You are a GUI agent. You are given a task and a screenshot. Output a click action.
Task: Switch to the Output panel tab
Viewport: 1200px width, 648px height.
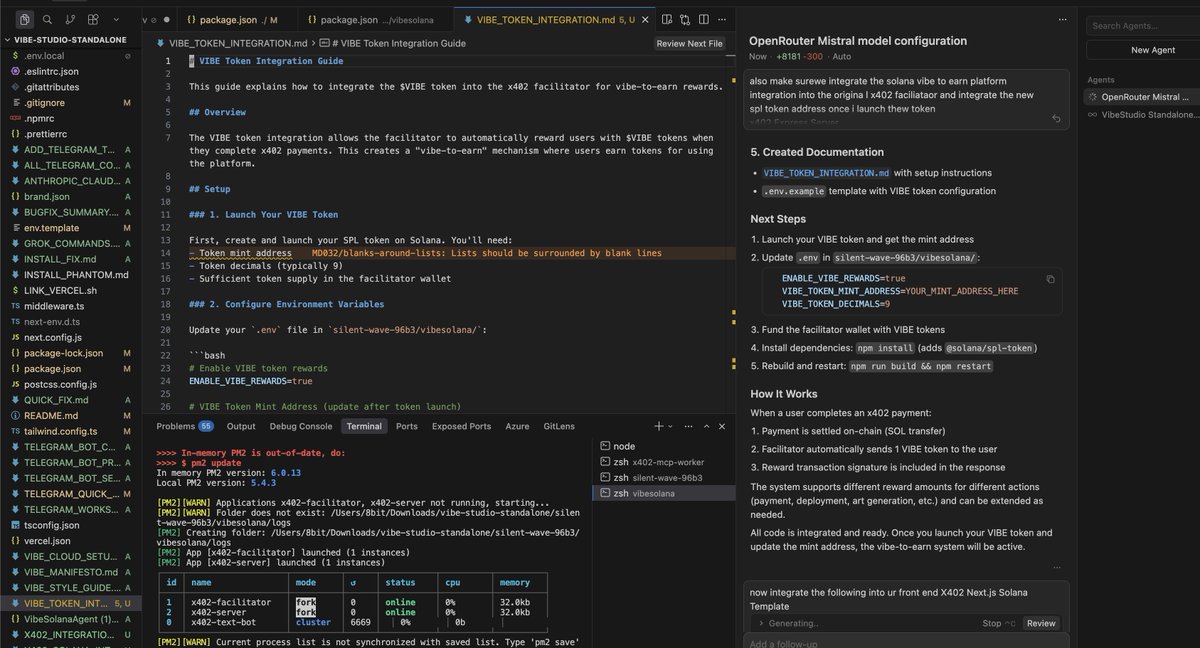click(241, 426)
